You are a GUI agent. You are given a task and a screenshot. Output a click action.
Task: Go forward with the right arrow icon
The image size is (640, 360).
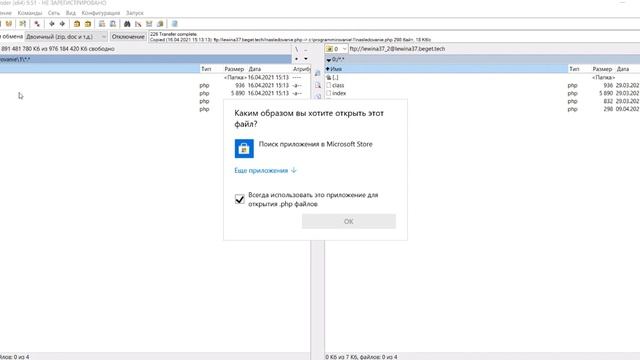pos(62,24)
